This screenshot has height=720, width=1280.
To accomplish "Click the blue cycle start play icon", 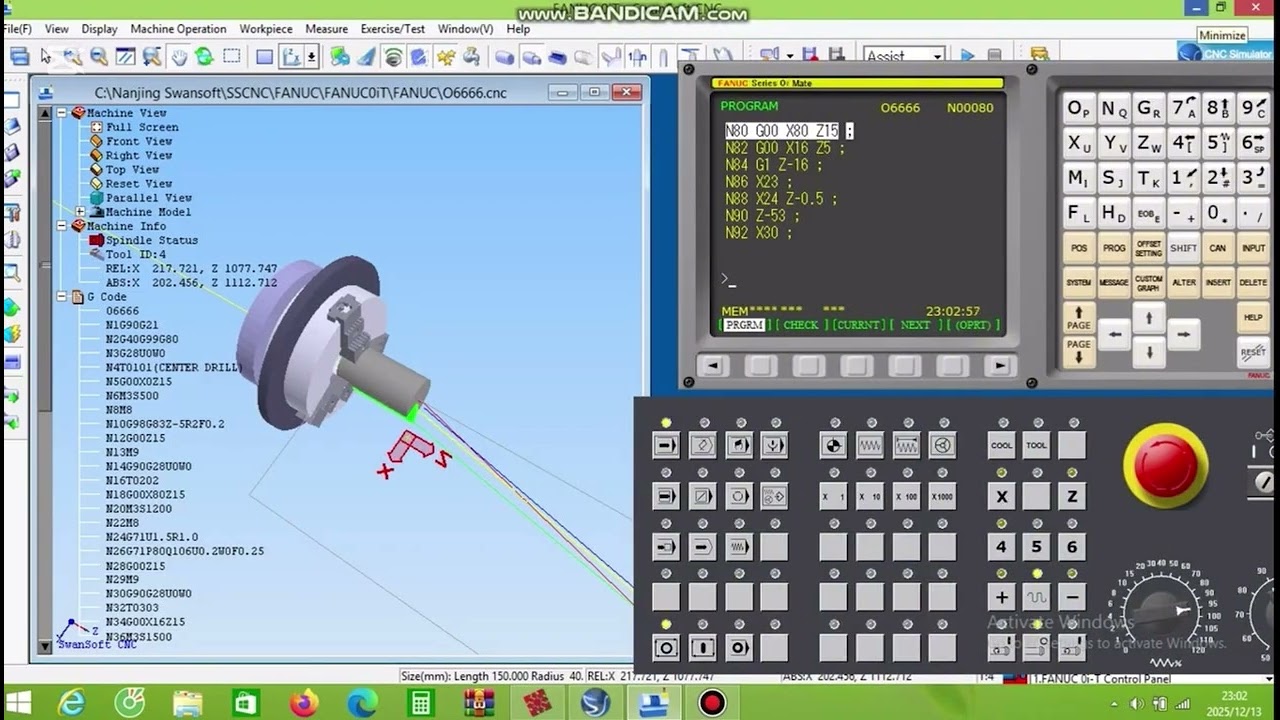I will pyautogui.click(x=967, y=56).
